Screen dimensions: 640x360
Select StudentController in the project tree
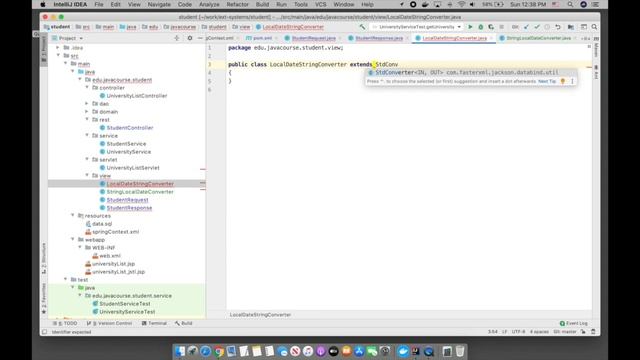point(130,127)
